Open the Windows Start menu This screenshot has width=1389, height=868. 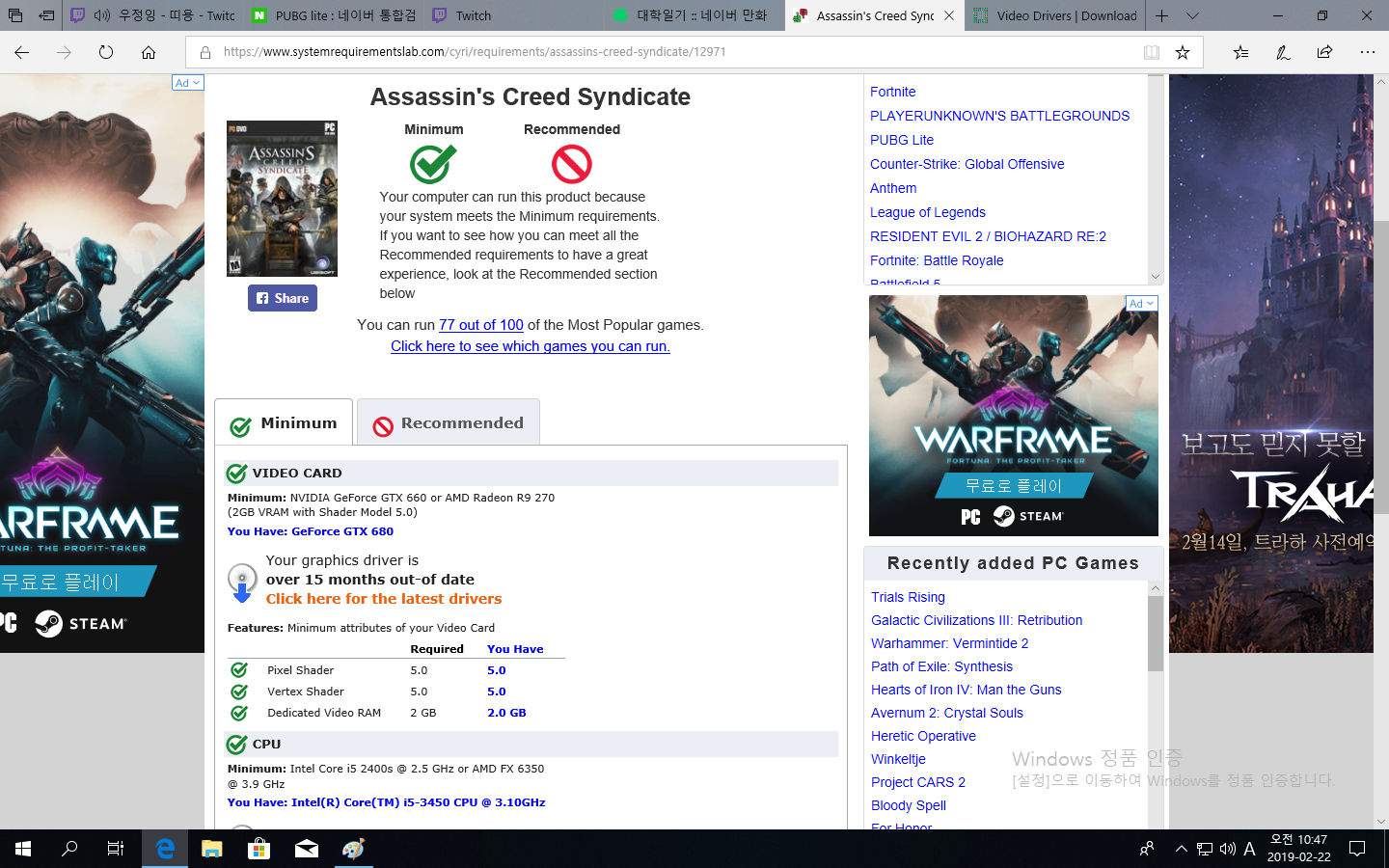pyautogui.click(x=23, y=849)
